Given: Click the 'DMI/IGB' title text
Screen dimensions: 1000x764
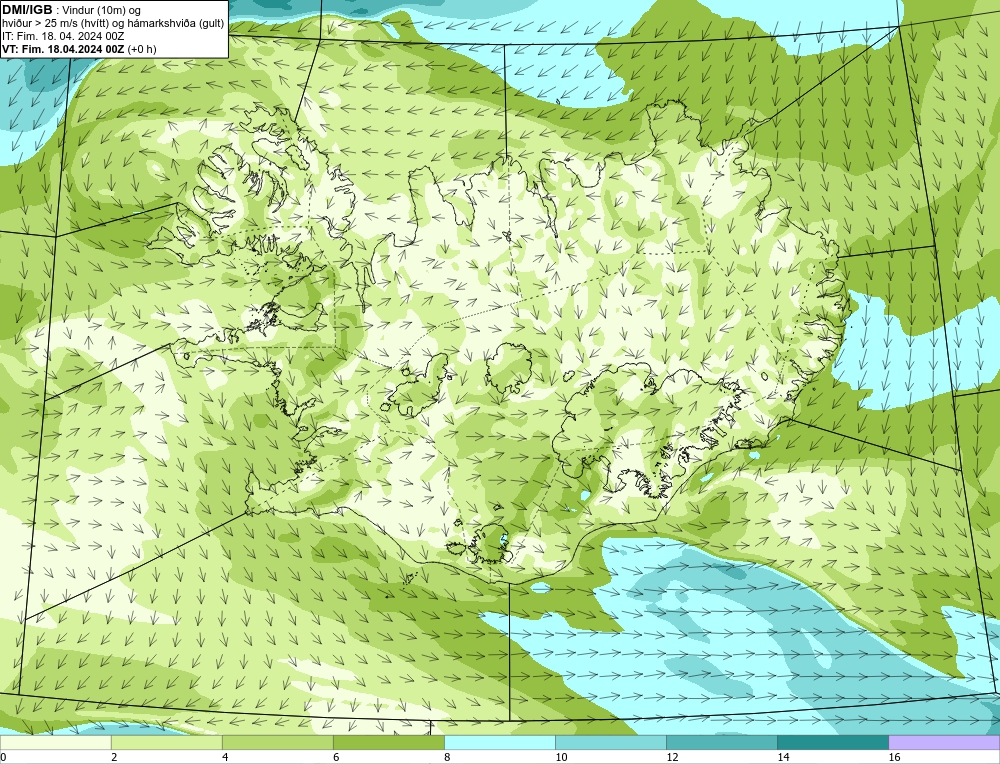Looking at the screenshot, I should [27, 10].
